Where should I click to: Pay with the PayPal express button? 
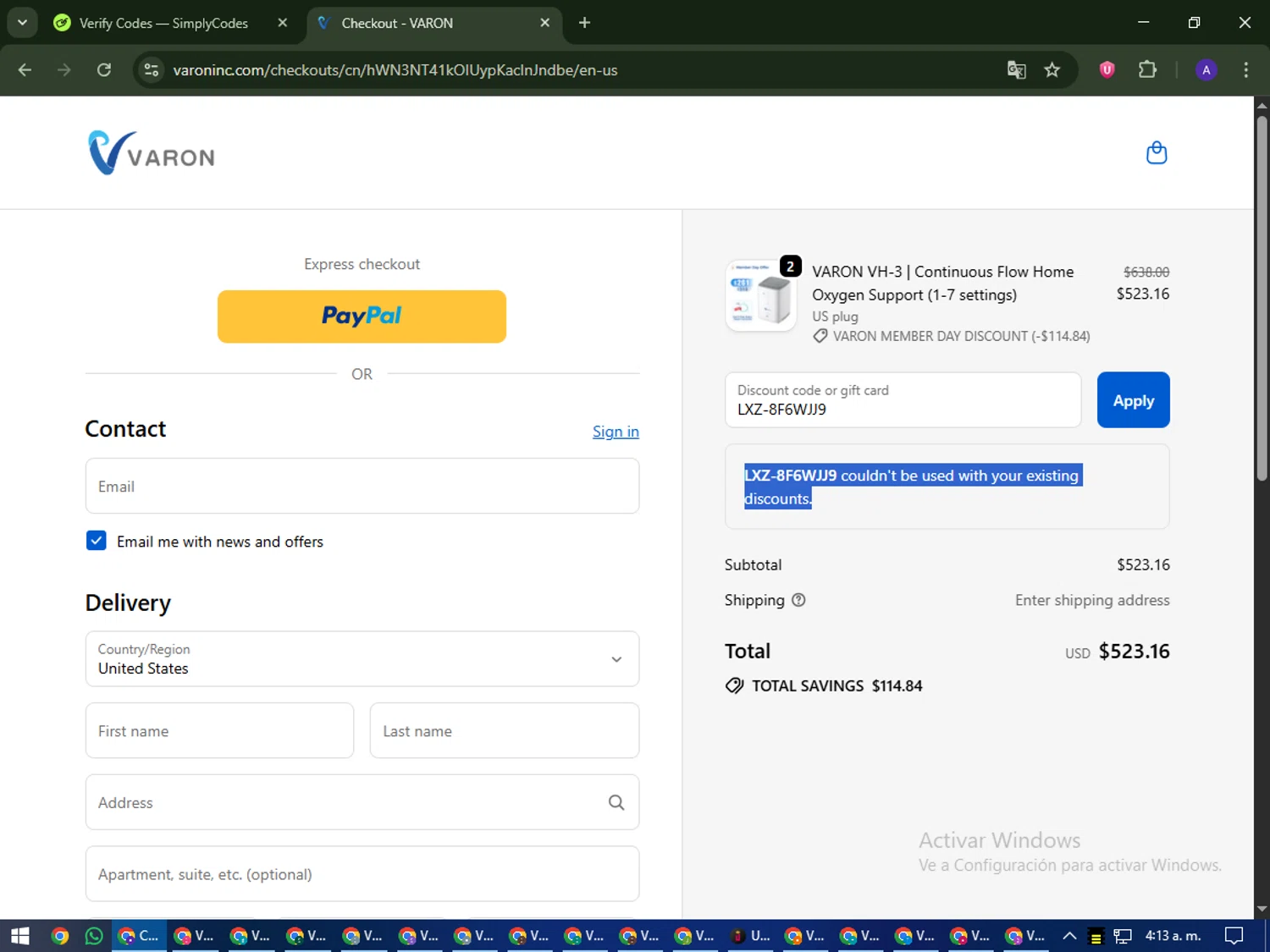(x=362, y=316)
